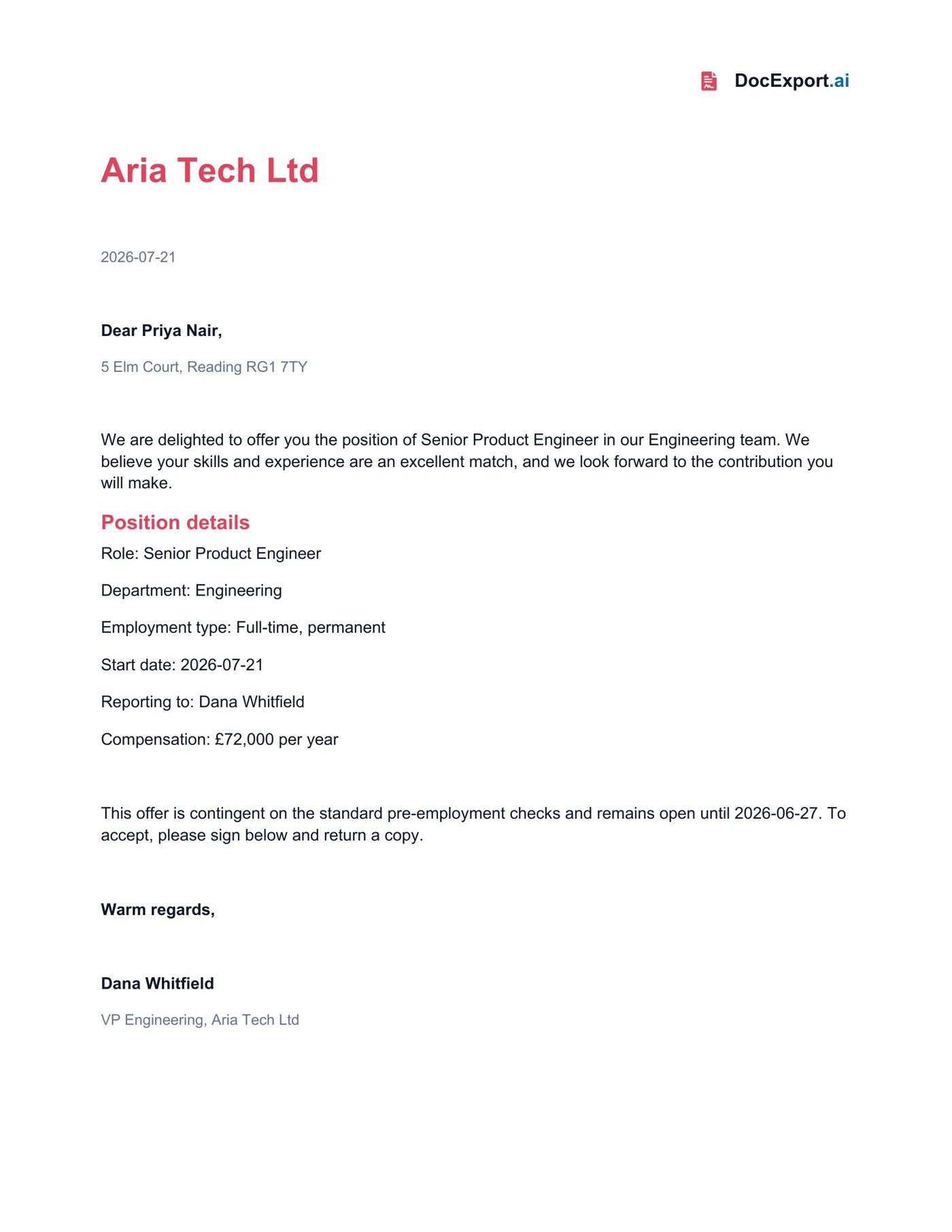Click the Dear Priya Nair greeting
The height and width of the screenshot is (1232, 952).
161,330
